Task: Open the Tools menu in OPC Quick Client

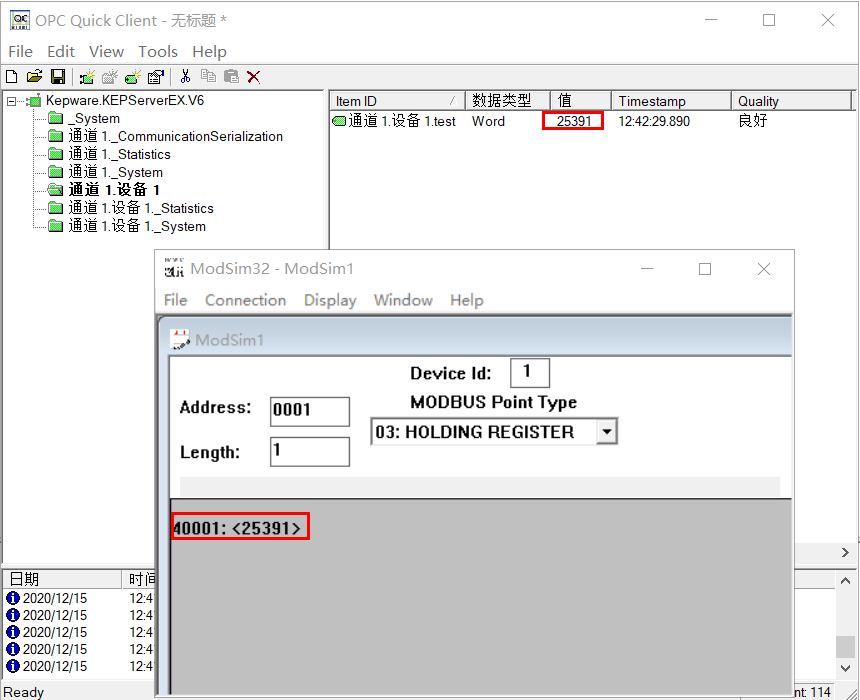Action: 158,51
